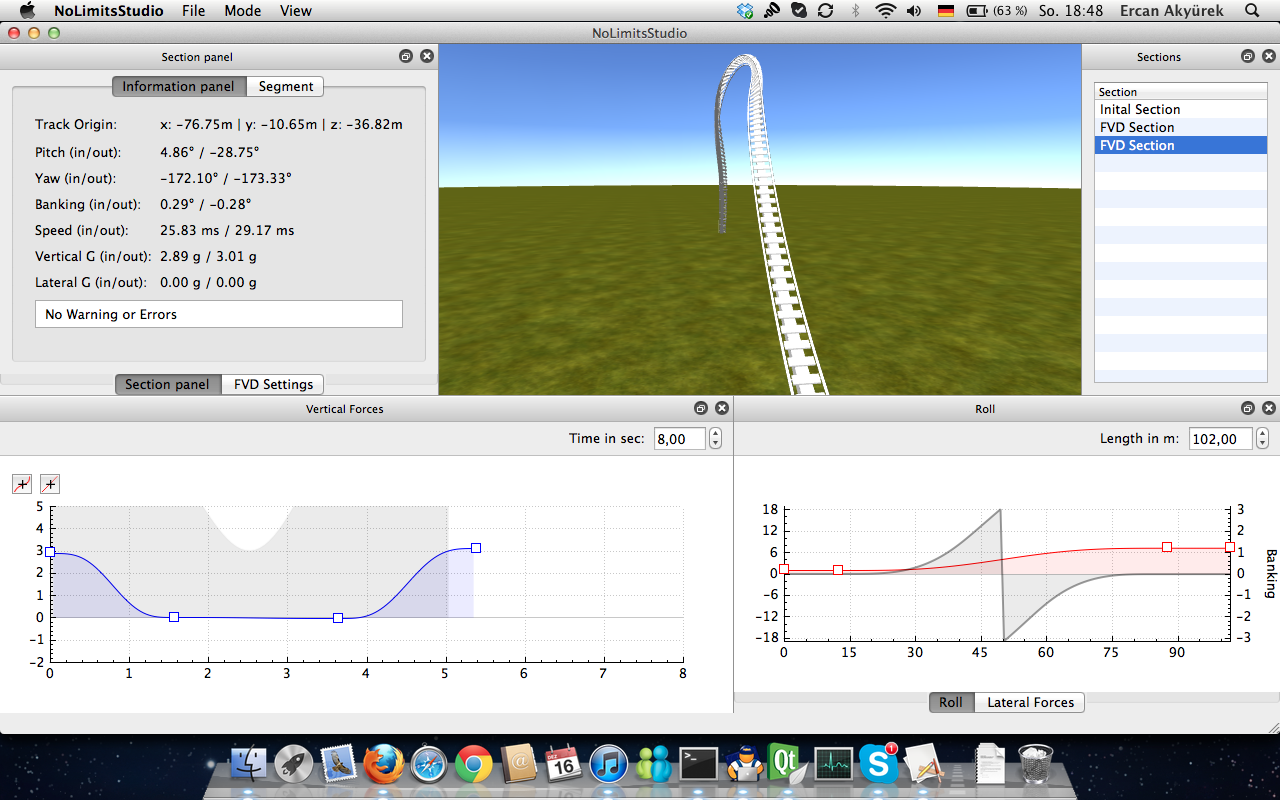Select the first FVD Section list entry

point(1137,128)
